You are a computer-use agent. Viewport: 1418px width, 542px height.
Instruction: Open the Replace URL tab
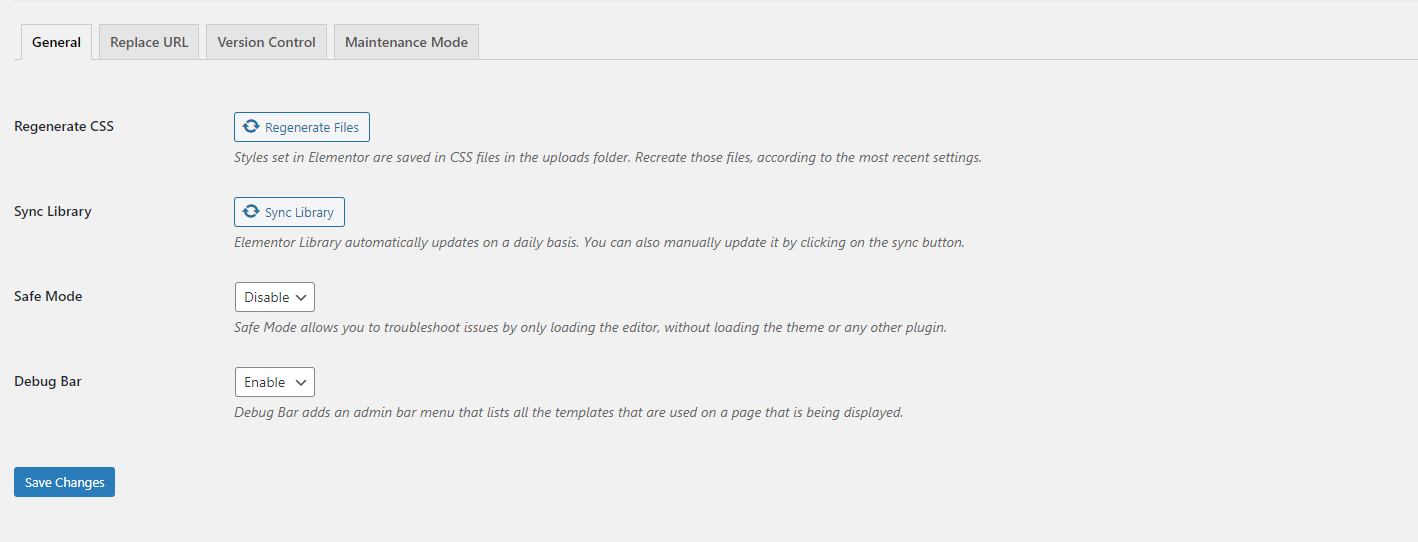tap(149, 42)
